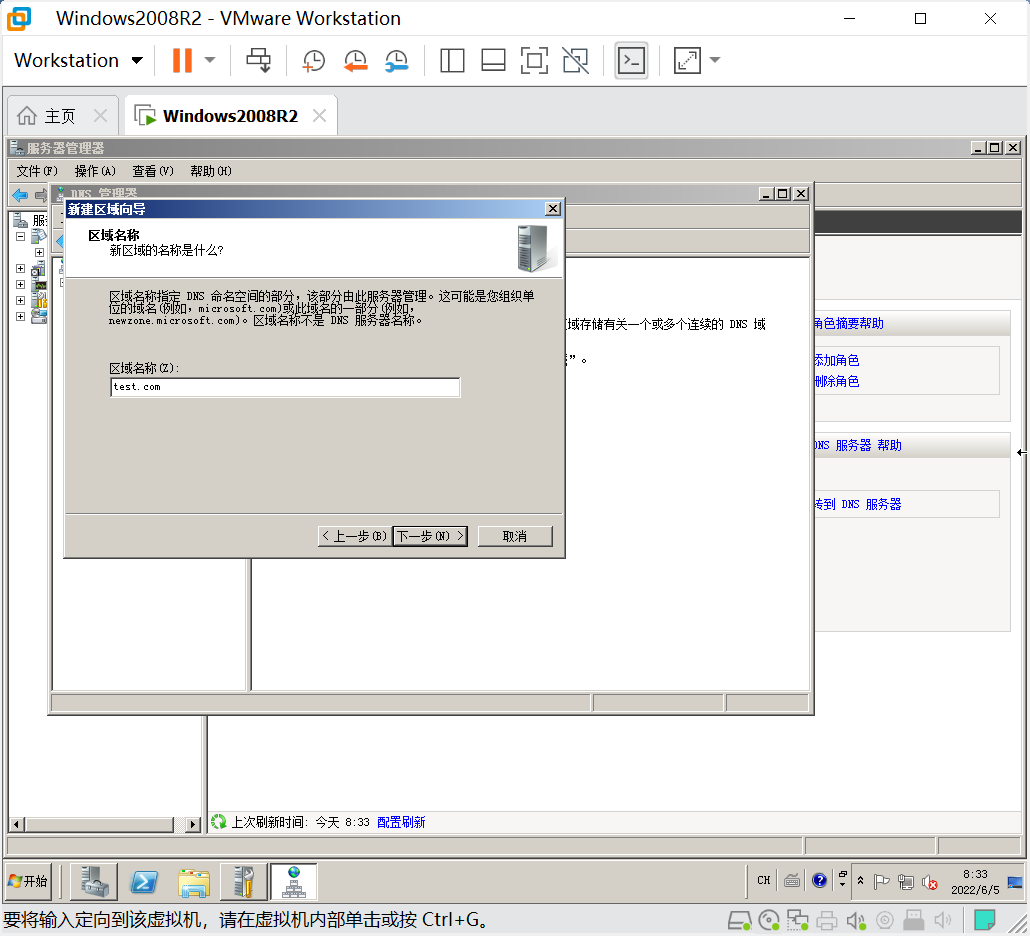Expand the nested node under roles
Screen dimensions: 1030x936
(39, 252)
